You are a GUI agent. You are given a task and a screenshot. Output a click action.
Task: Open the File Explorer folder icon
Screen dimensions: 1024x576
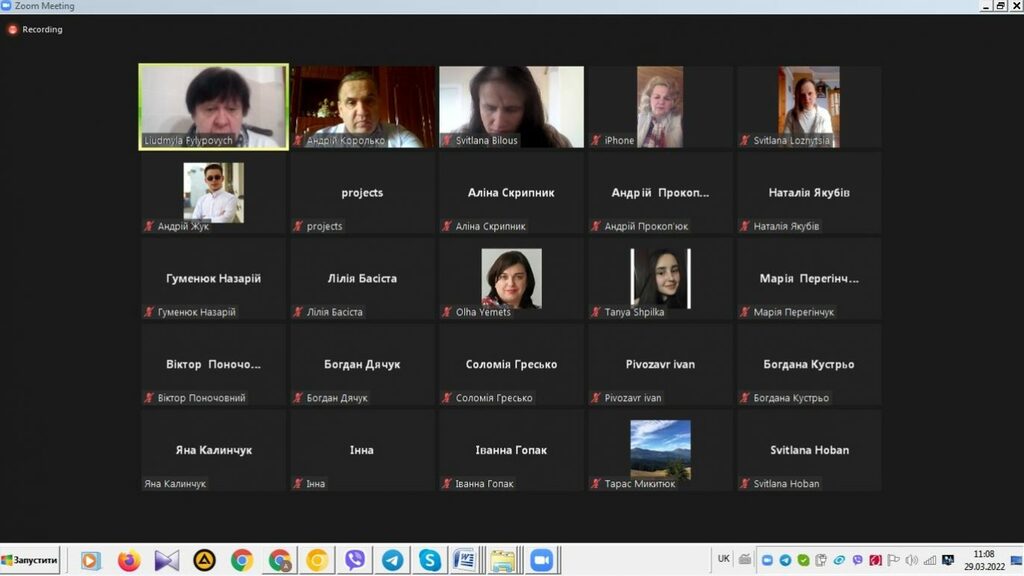[503, 561]
